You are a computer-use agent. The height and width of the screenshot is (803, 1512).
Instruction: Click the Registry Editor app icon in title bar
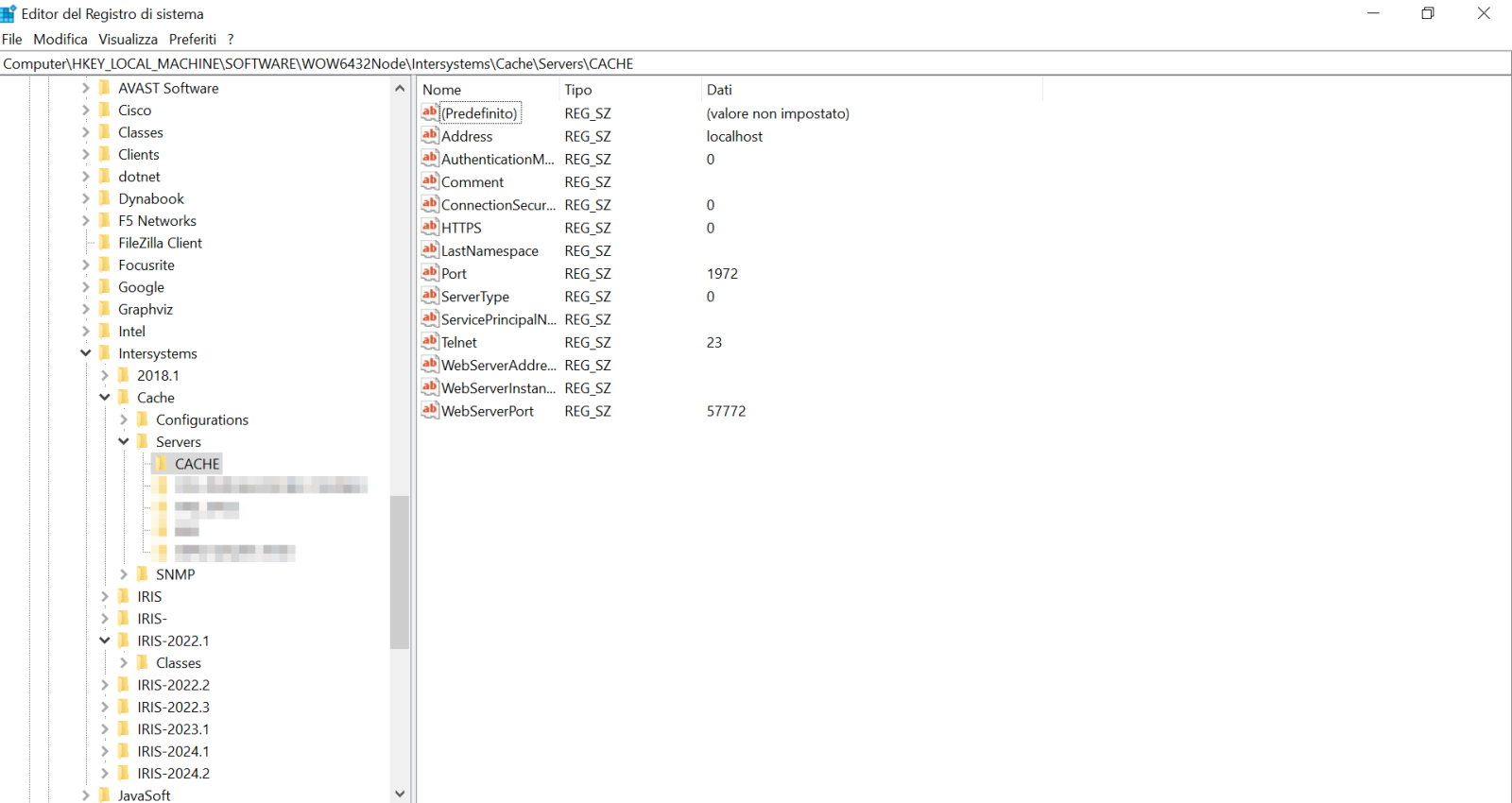click(x=9, y=13)
